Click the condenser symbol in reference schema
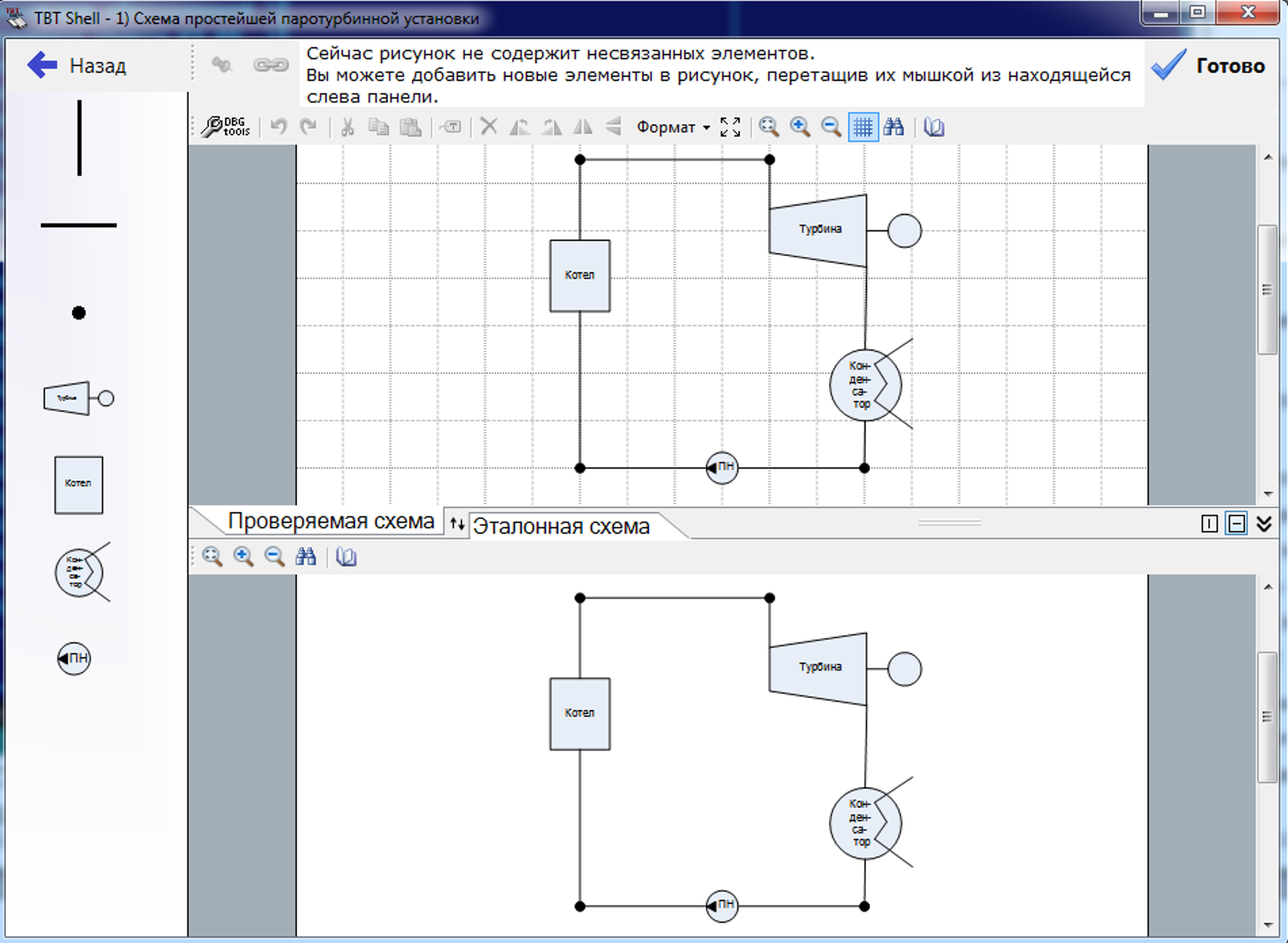The width and height of the screenshot is (1288, 943). tap(865, 823)
